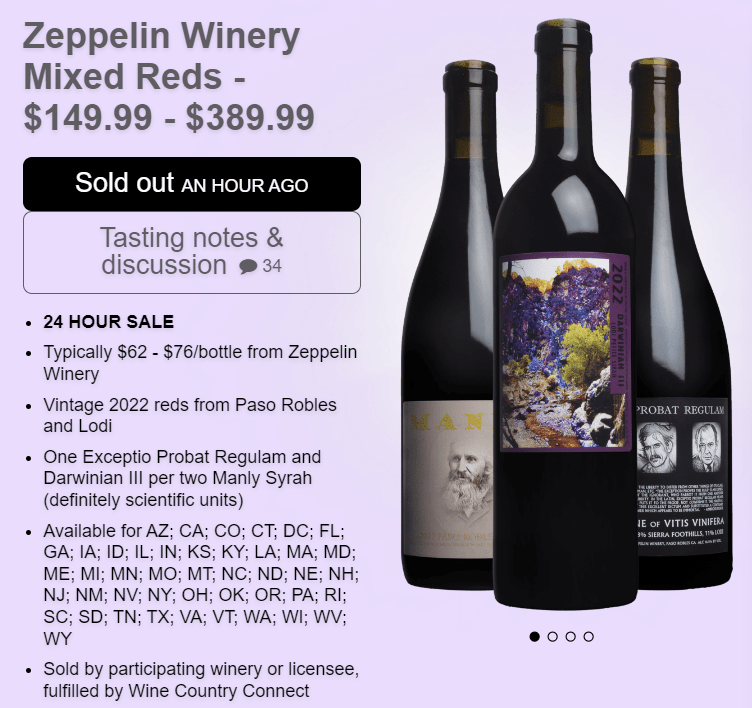Screen dimensions: 752x708
Task: Click the Sold out button
Action: pyautogui.click(x=191, y=184)
